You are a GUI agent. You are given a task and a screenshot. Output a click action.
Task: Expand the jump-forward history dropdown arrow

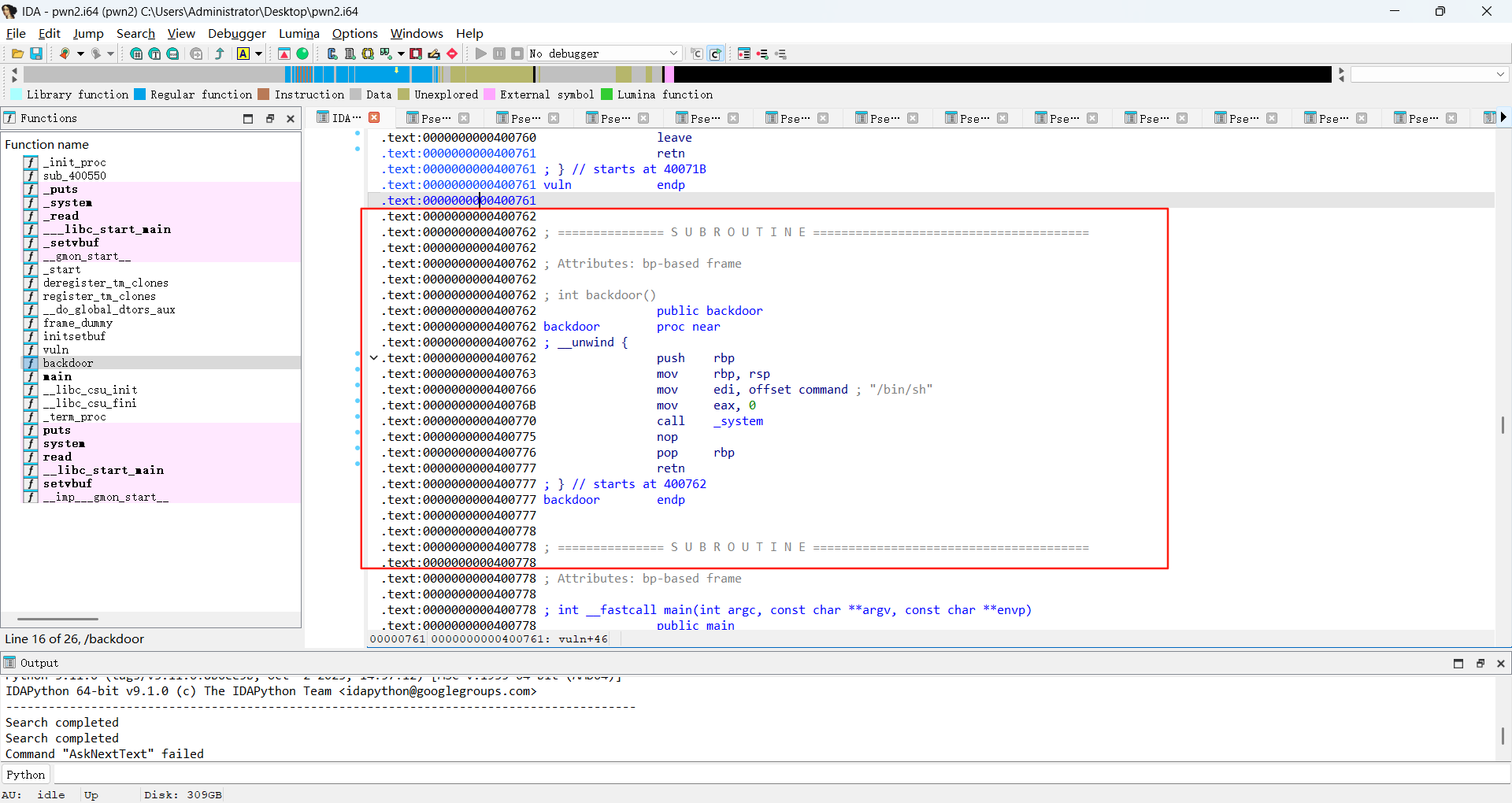click(111, 54)
